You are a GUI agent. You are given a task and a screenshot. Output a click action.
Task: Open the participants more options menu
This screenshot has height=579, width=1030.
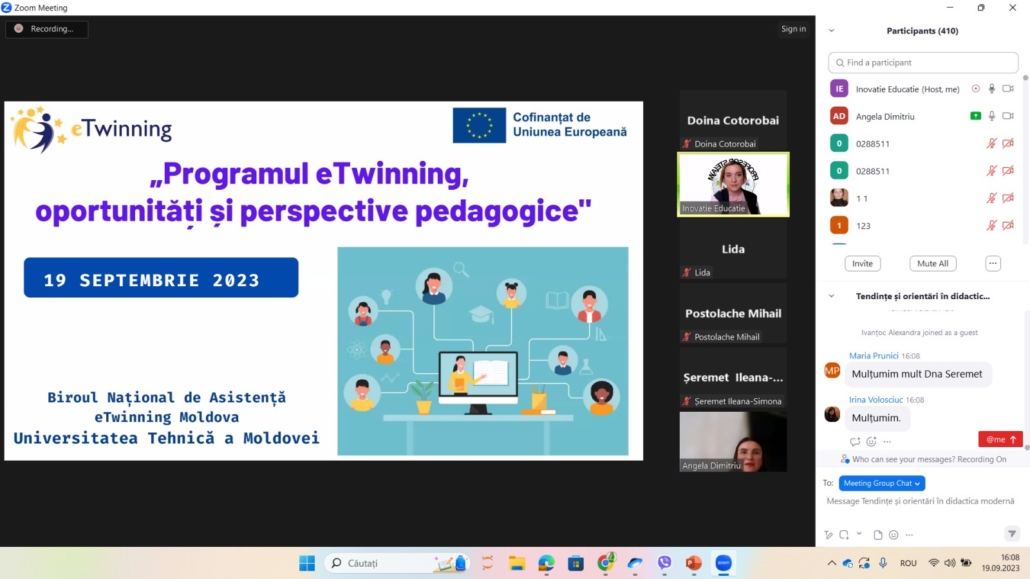coord(992,263)
